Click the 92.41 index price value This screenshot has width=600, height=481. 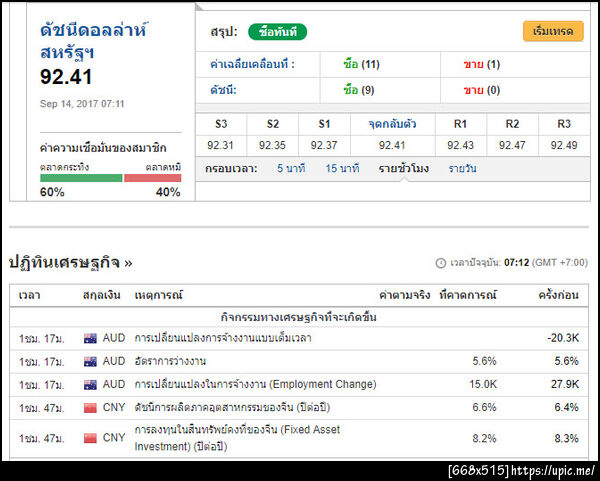66,77
